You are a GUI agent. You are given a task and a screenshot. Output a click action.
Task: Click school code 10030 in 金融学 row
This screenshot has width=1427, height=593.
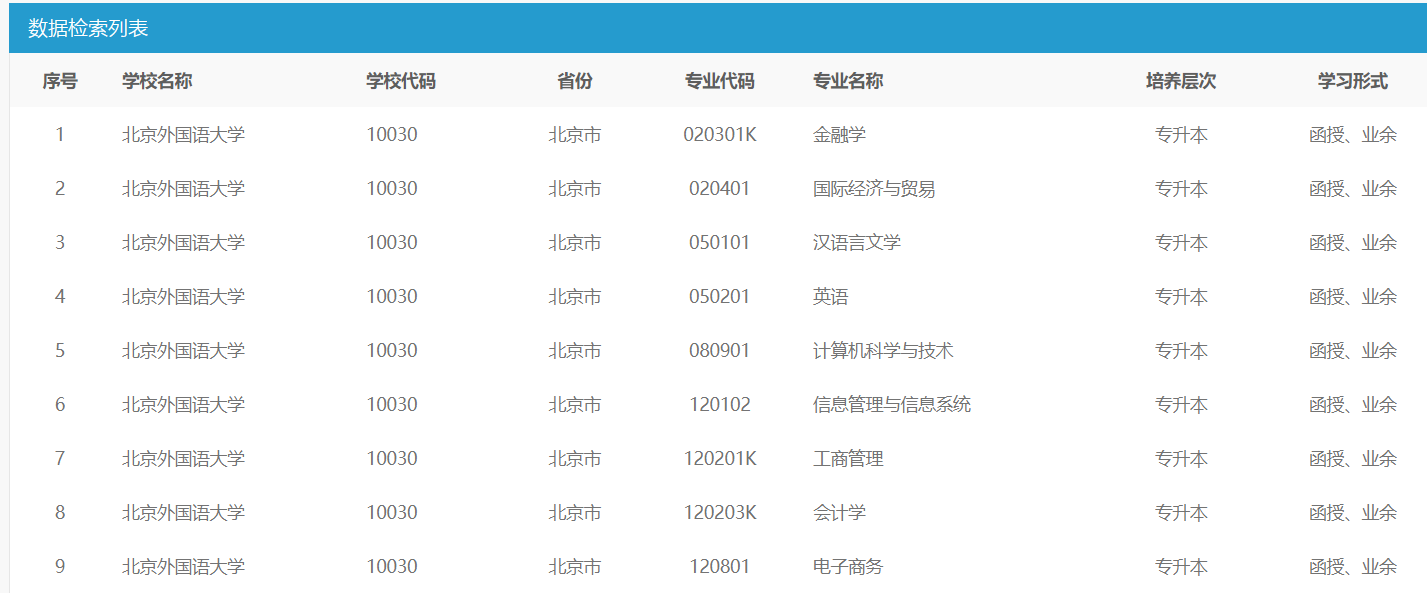point(392,135)
